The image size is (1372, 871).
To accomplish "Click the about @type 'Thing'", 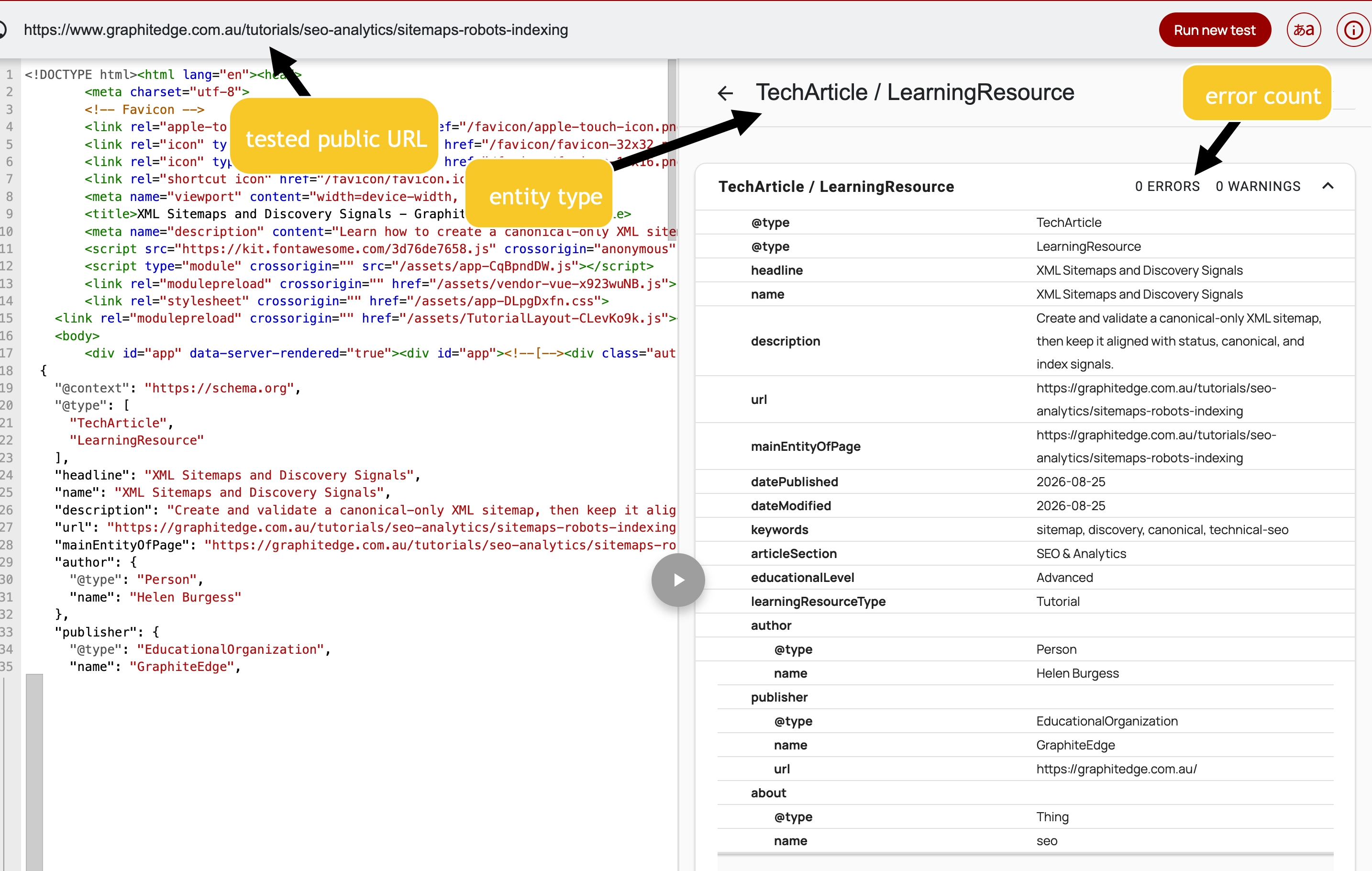I will click(x=1052, y=817).
